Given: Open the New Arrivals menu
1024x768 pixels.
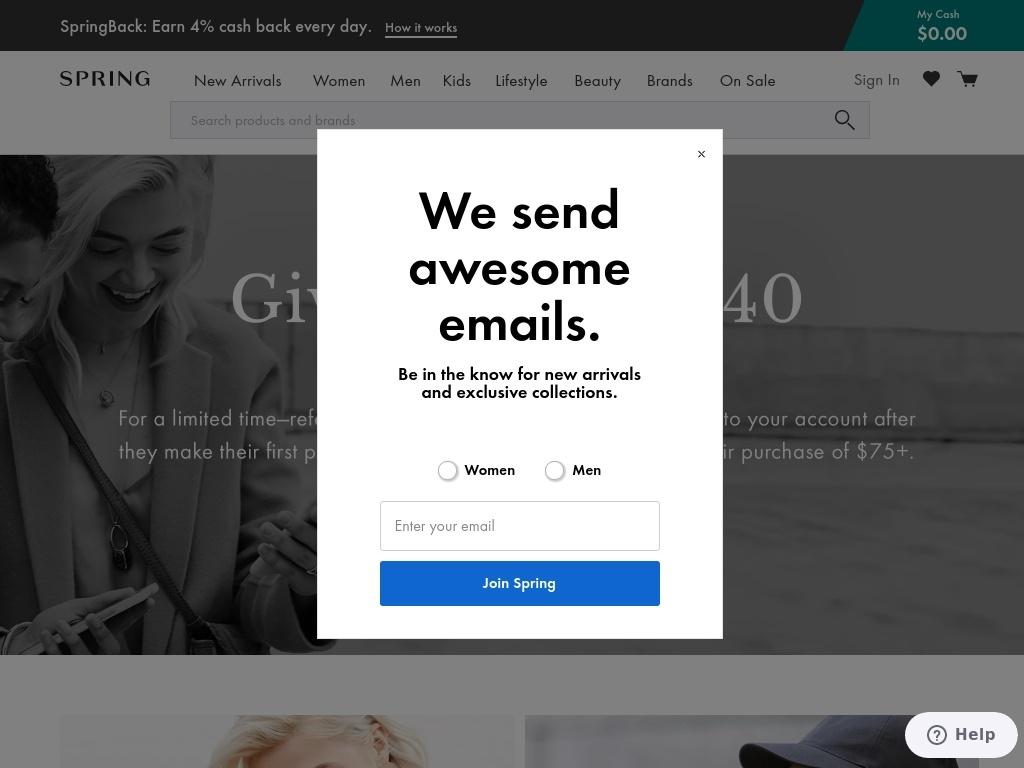Looking at the screenshot, I should pyautogui.click(x=238, y=81).
